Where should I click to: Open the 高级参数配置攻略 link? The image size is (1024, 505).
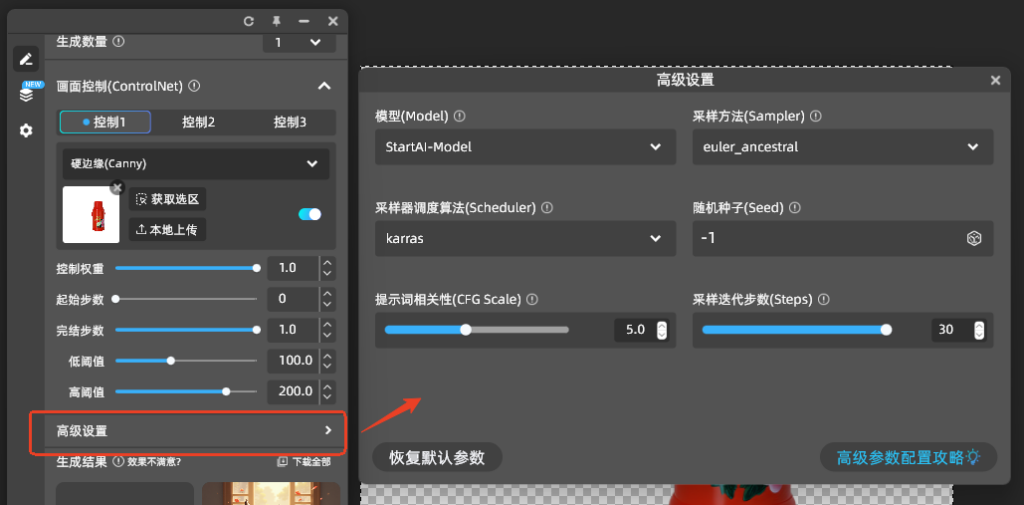[908, 457]
